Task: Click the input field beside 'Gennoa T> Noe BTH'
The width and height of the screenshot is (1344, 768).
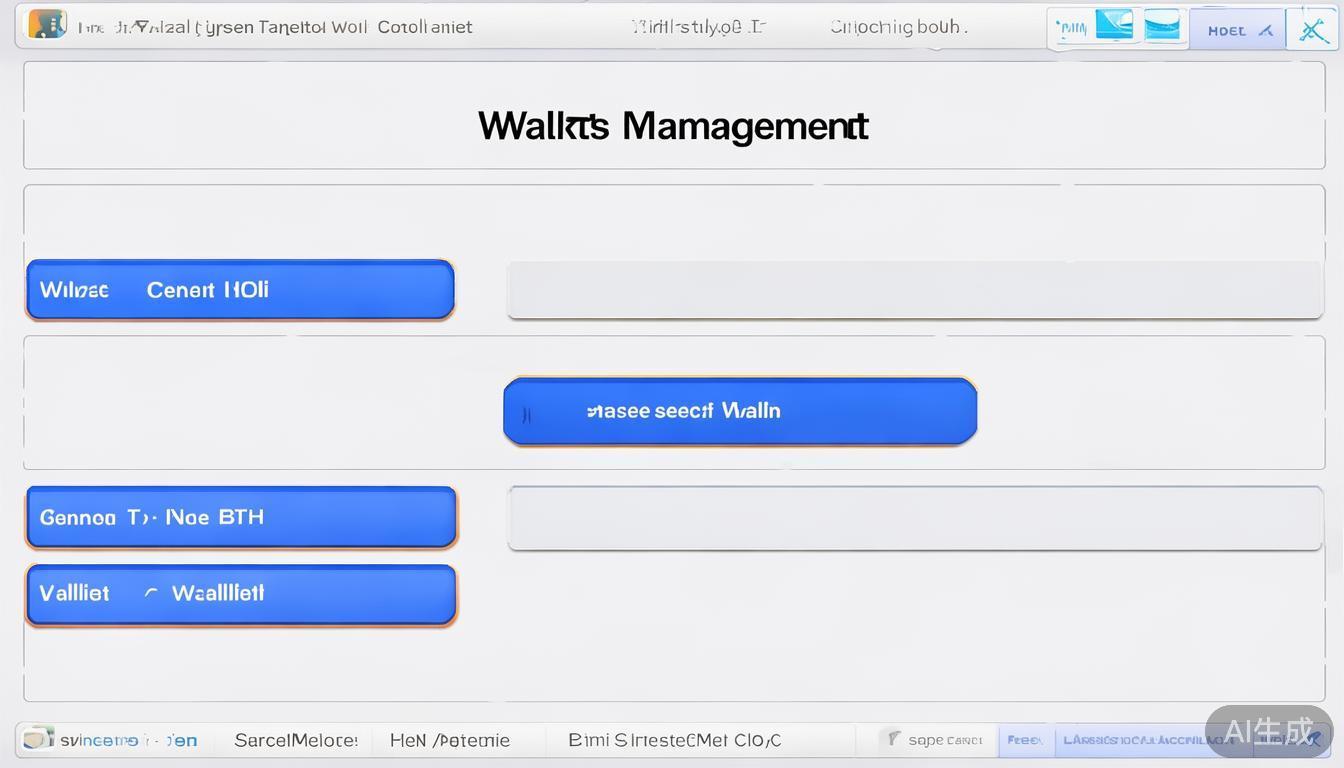Action: [x=914, y=518]
